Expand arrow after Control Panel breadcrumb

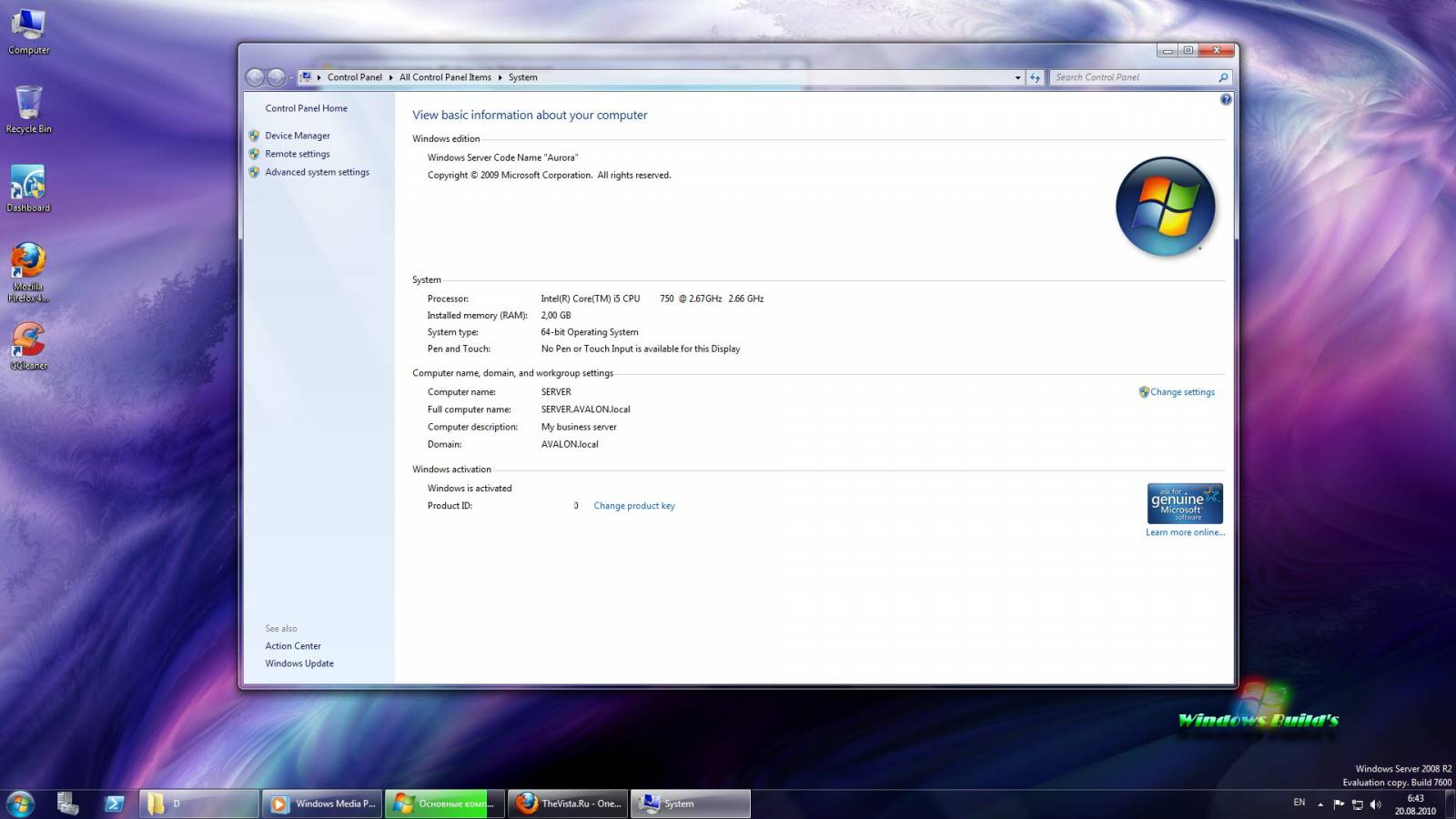click(x=391, y=77)
